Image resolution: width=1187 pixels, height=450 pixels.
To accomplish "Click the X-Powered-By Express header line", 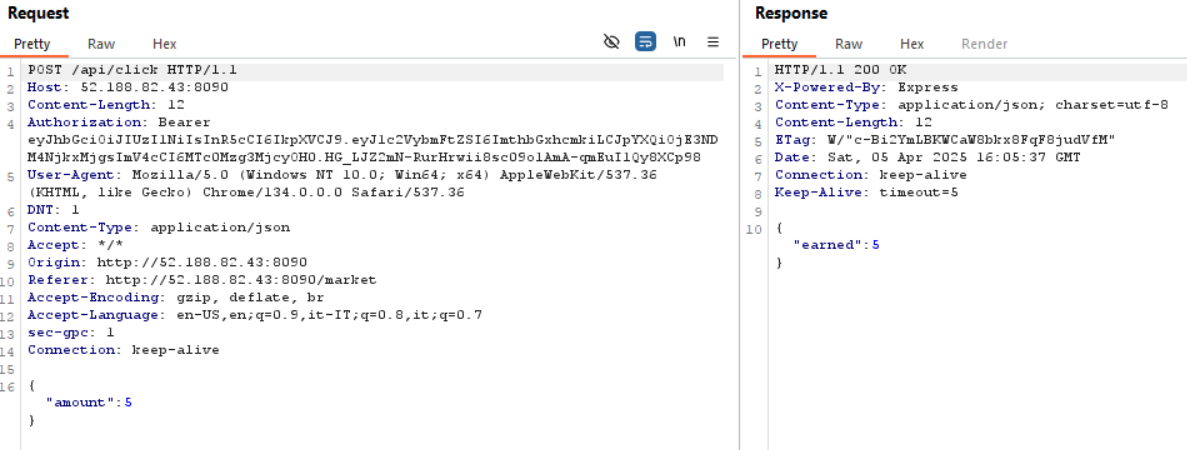I will (x=866, y=87).
